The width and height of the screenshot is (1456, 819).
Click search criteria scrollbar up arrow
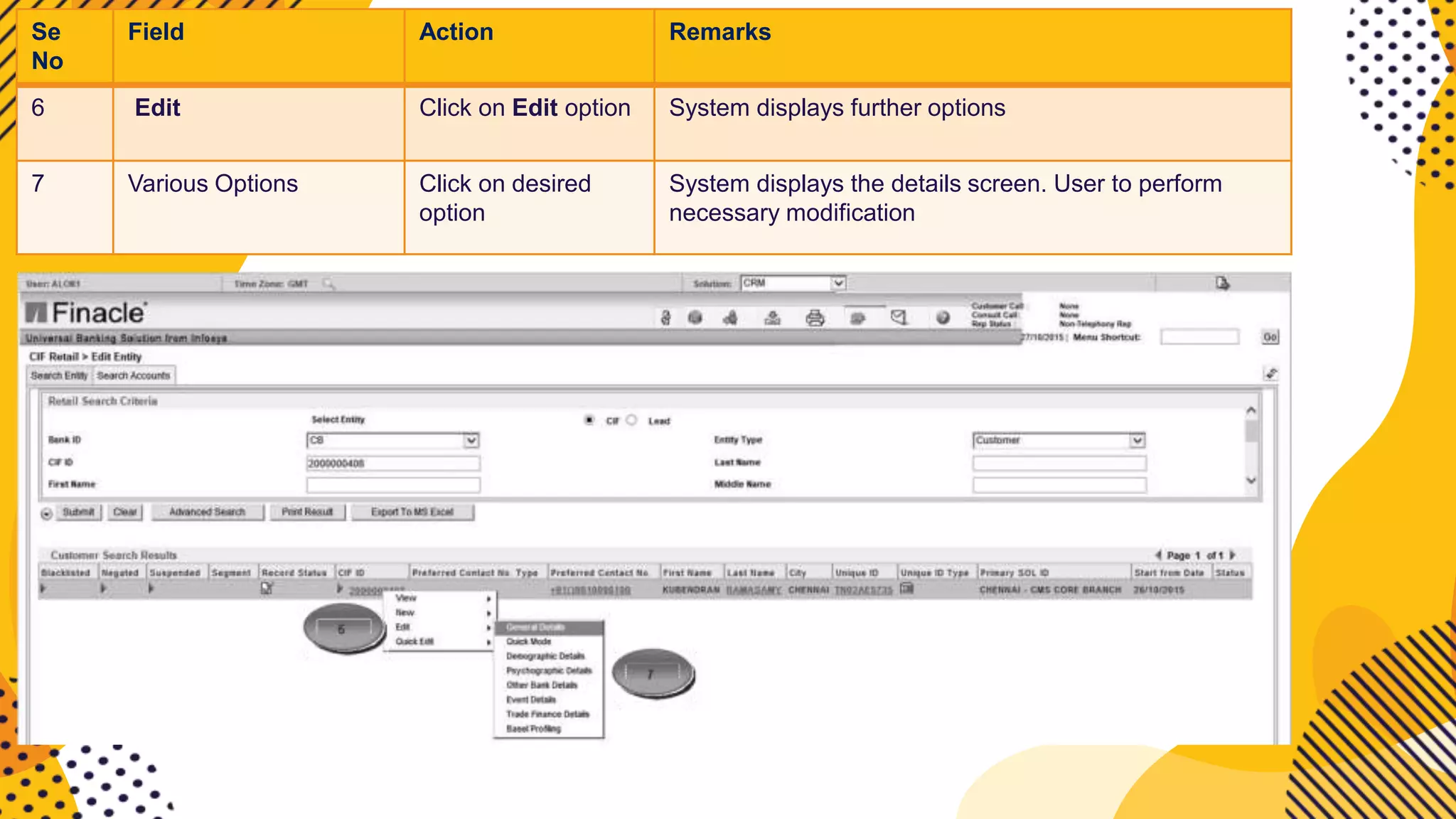[x=1251, y=410]
